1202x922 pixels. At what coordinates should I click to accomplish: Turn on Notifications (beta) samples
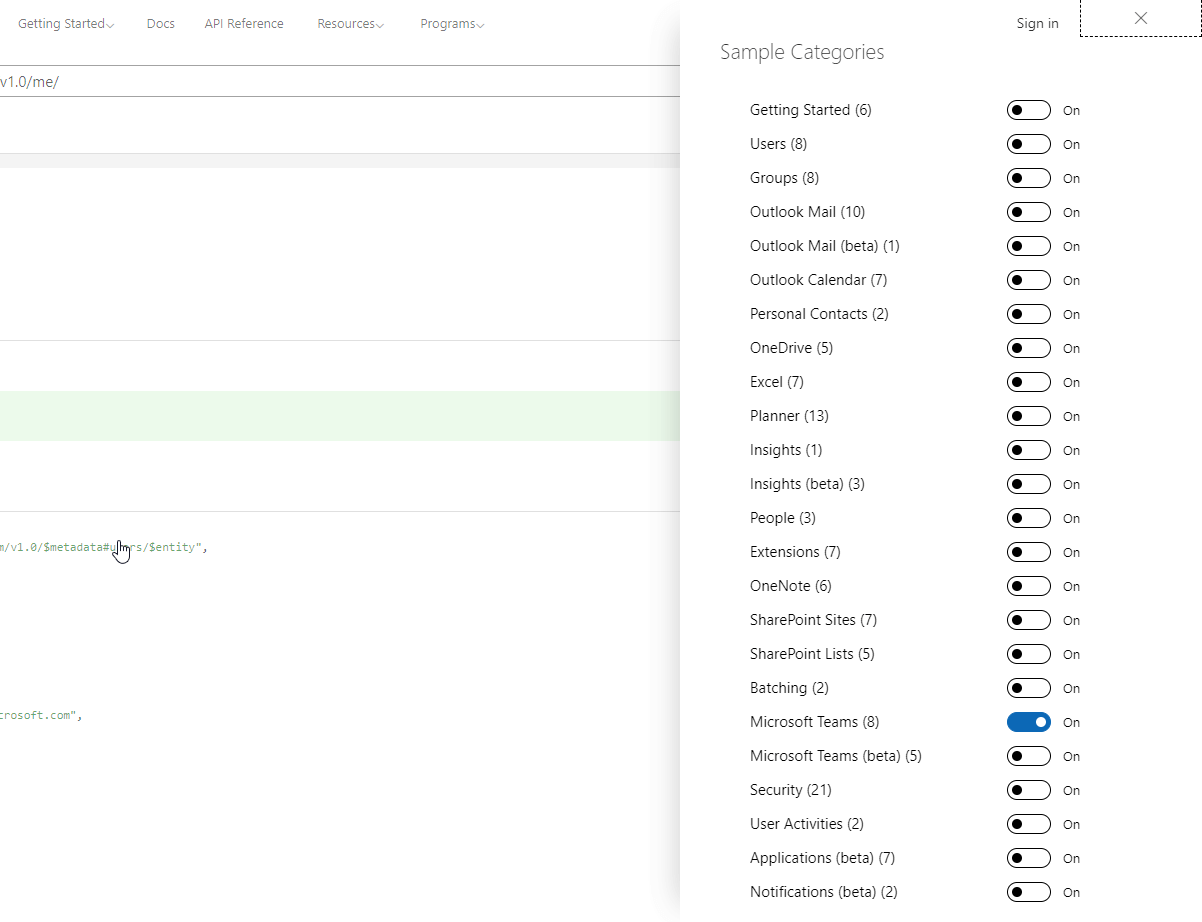[x=1028, y=892]
